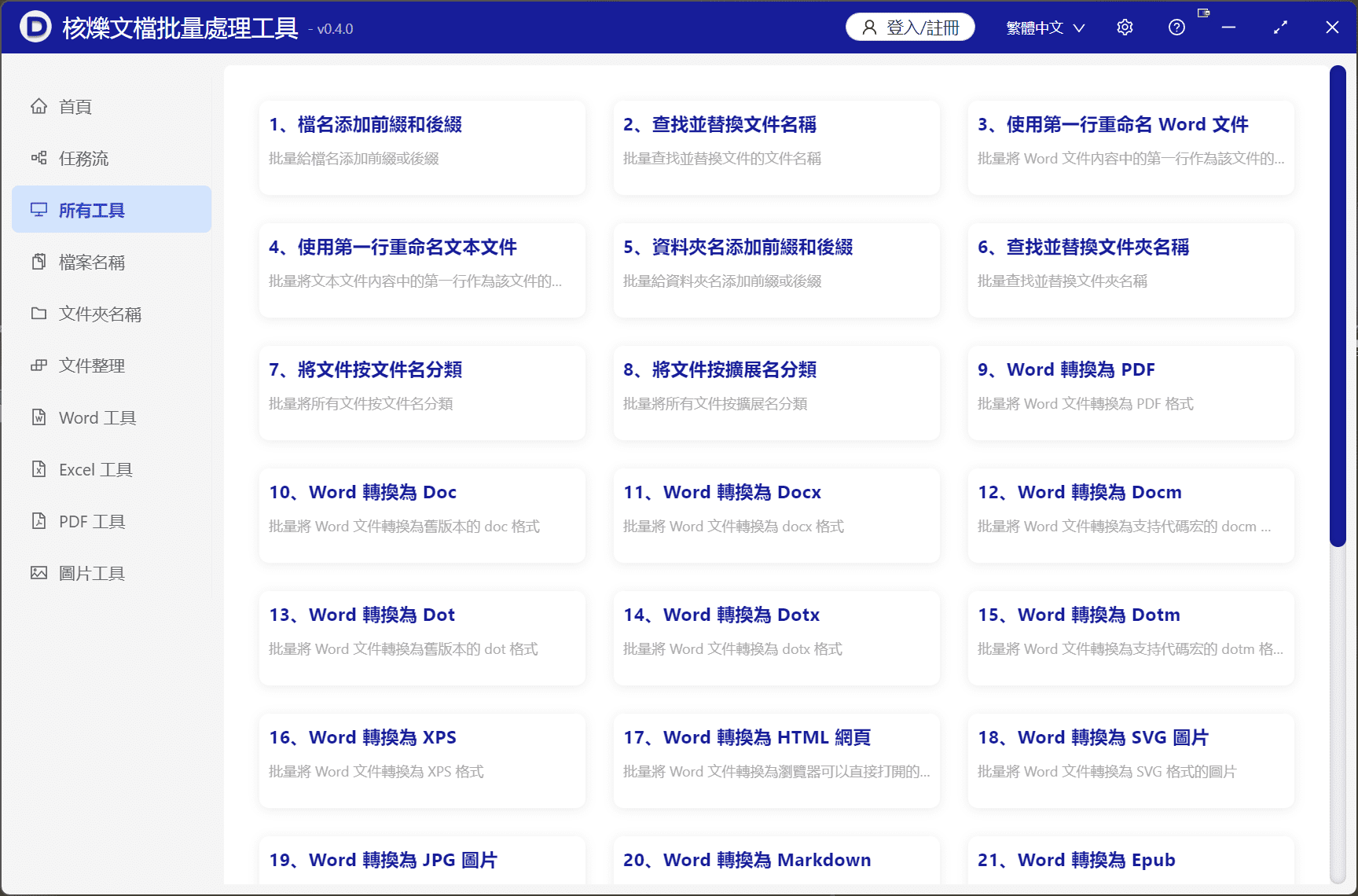Open PDF 工具 category in the sidebar

112,521
